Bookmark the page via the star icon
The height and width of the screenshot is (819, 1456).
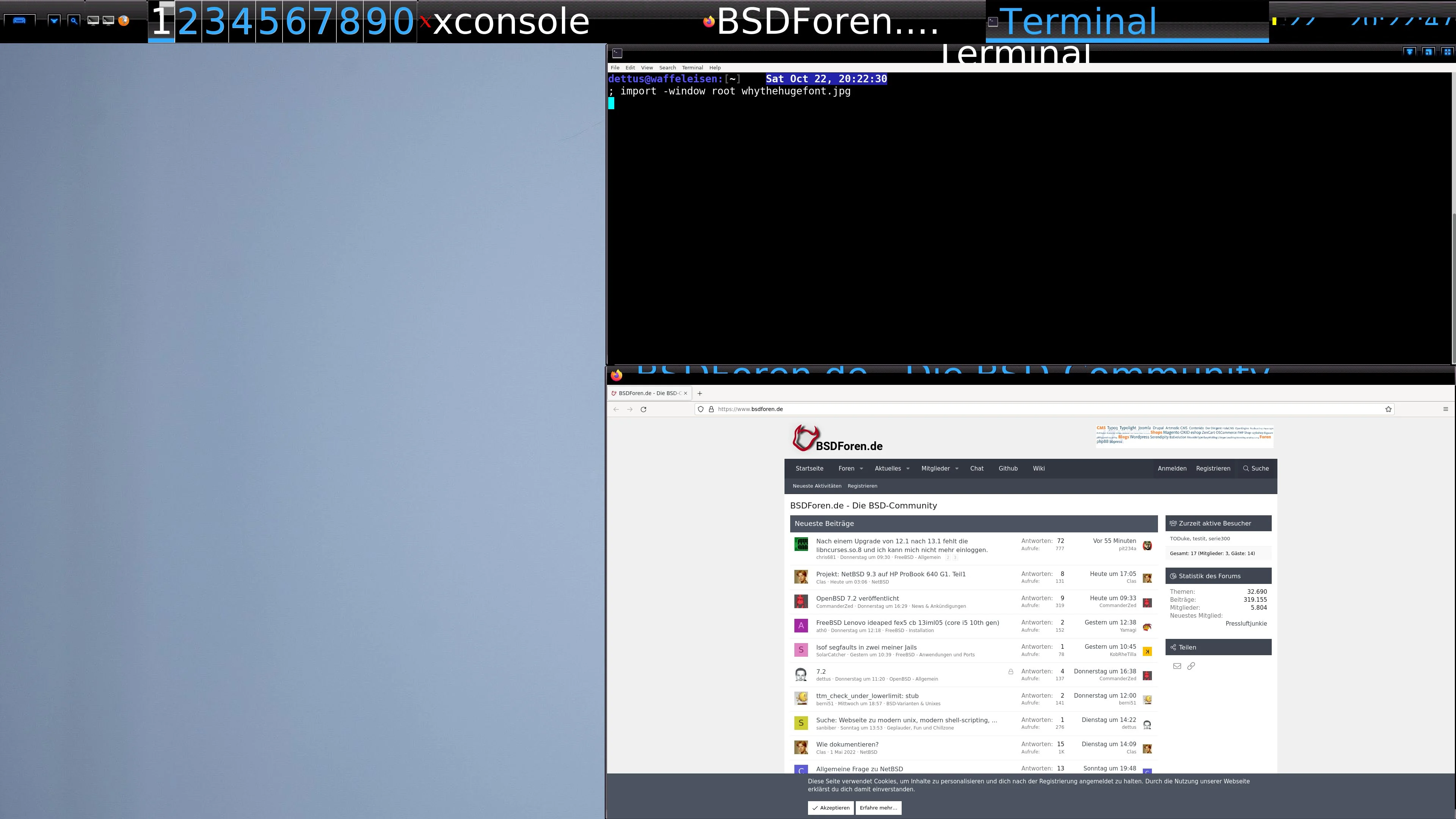pyautogui.click(x=1388, y=409)
